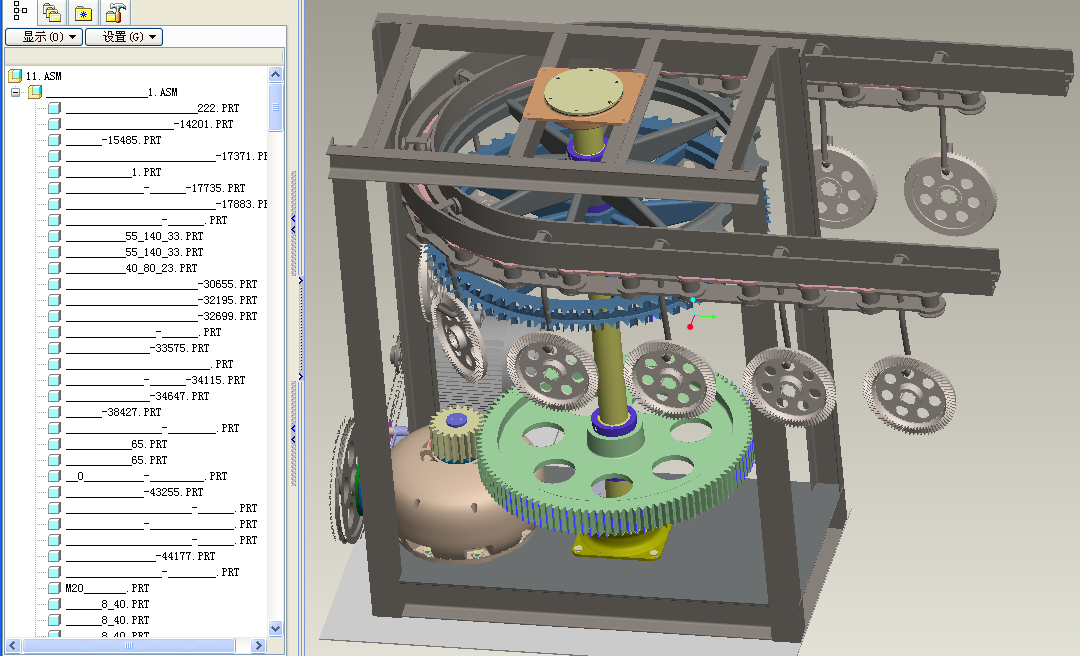1080x656 pixels.
Task: Select the part icon of -44177.PRT
Action: (54, 555)
